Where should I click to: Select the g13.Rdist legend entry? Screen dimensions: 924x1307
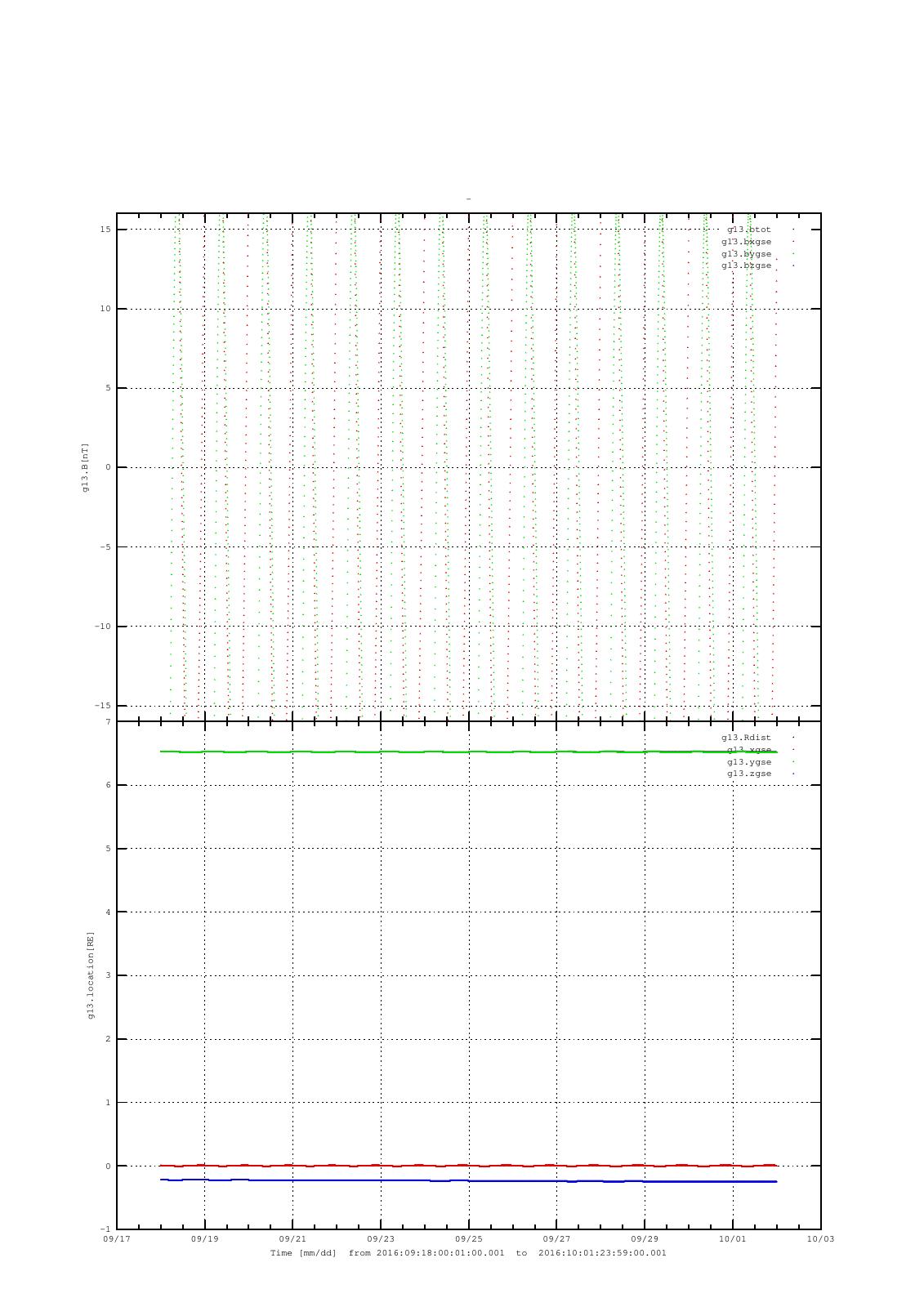click(x=747, y=738)
